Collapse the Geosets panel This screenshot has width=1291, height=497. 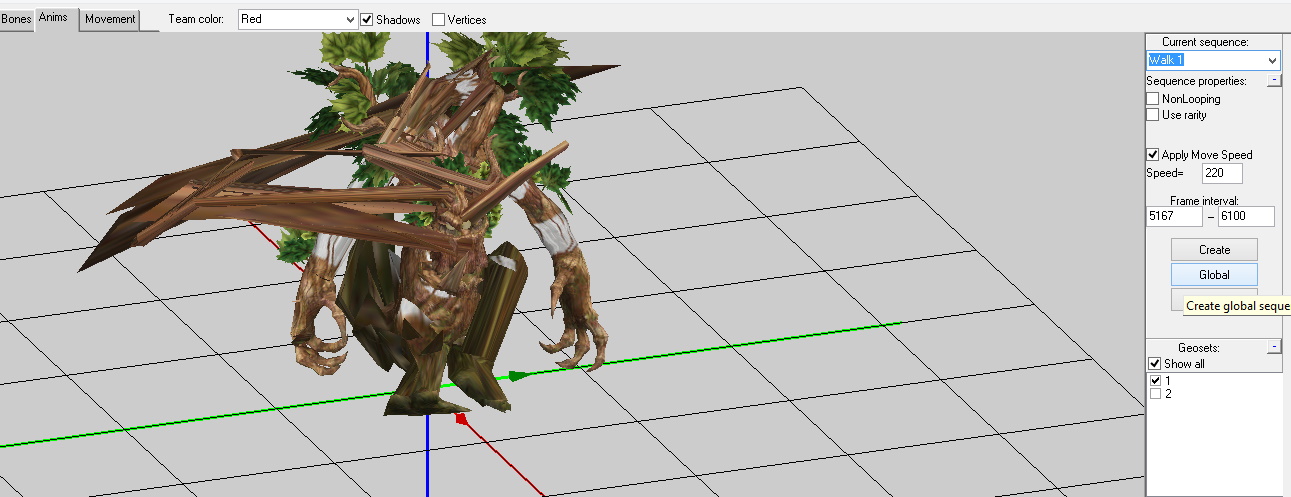coord(1274,347)
